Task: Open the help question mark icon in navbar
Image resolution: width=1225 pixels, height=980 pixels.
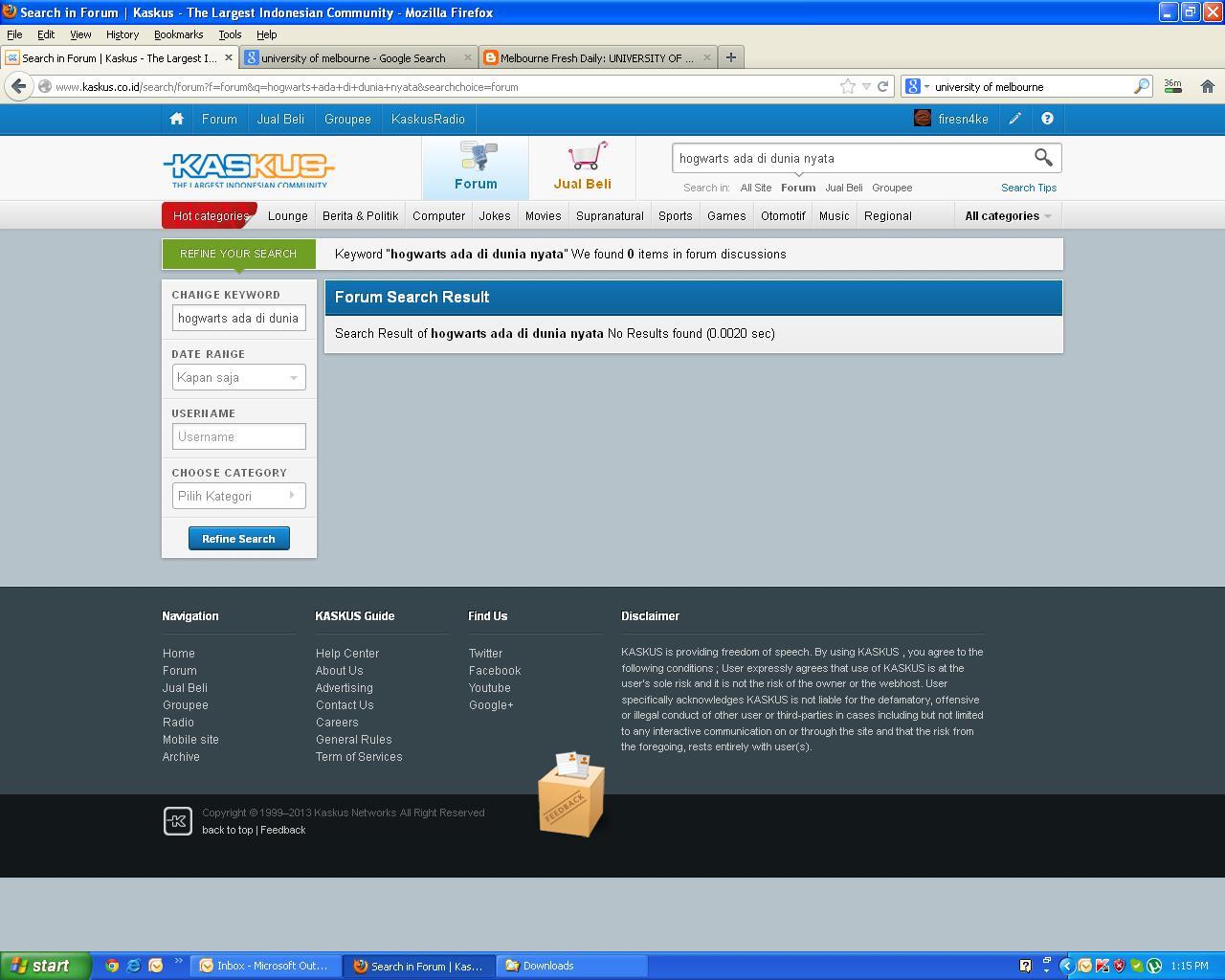Action: pyautogui.click(x=1047, y=119)
